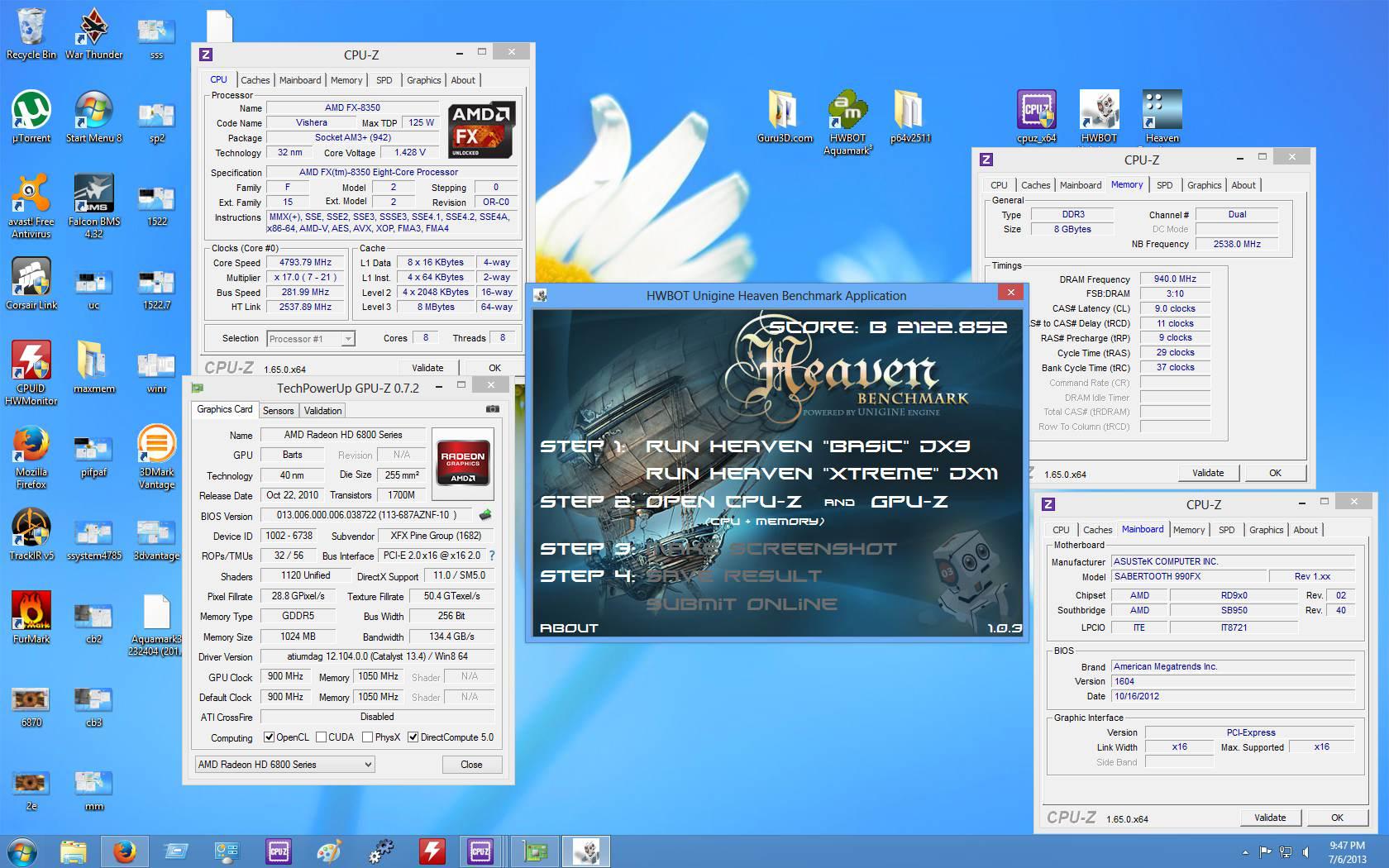Toggle the PhysX checkbox in GPU-Z
Screen dimensions: 1389x868
click(x=367, y=737)
